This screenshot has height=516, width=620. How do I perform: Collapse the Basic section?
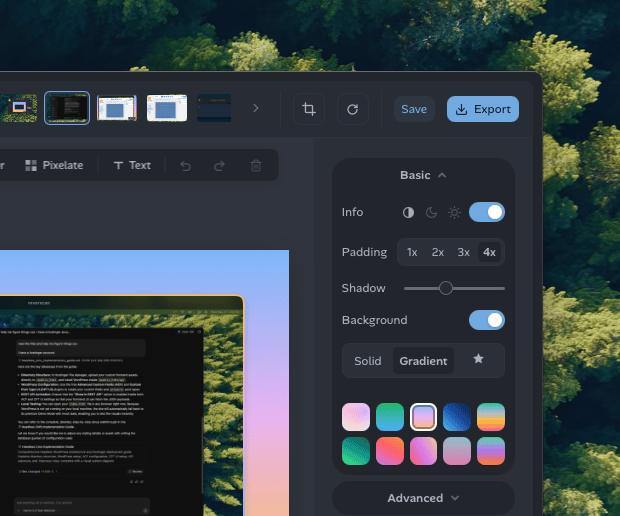click(423, 175)
